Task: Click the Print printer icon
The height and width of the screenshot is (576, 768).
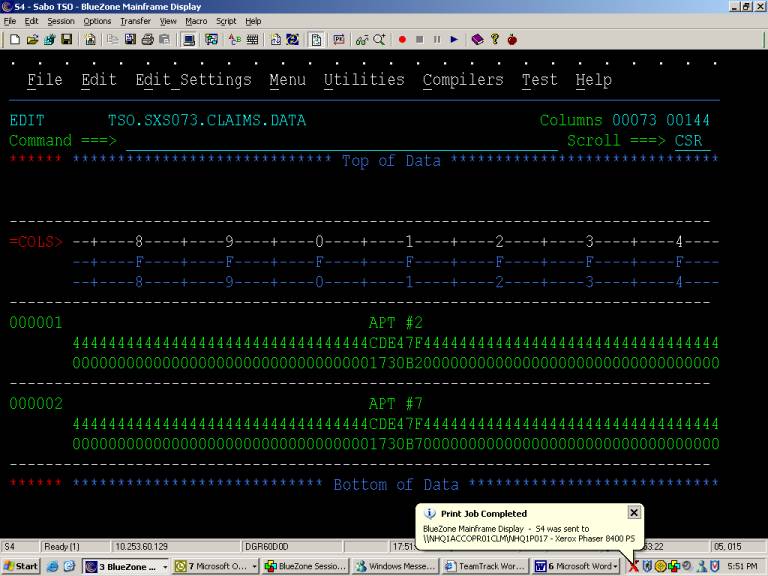Action: click(x=147, y=40)
